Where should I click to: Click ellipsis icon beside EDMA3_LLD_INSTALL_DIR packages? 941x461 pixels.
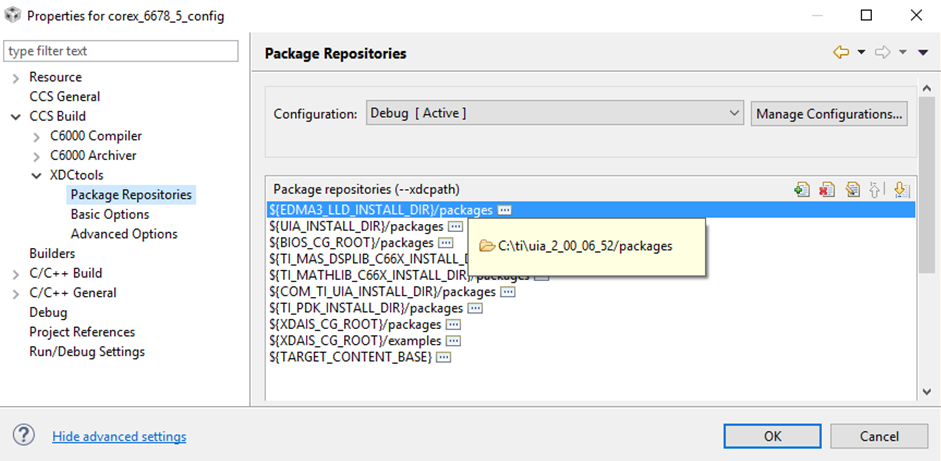tap(505, 210)
